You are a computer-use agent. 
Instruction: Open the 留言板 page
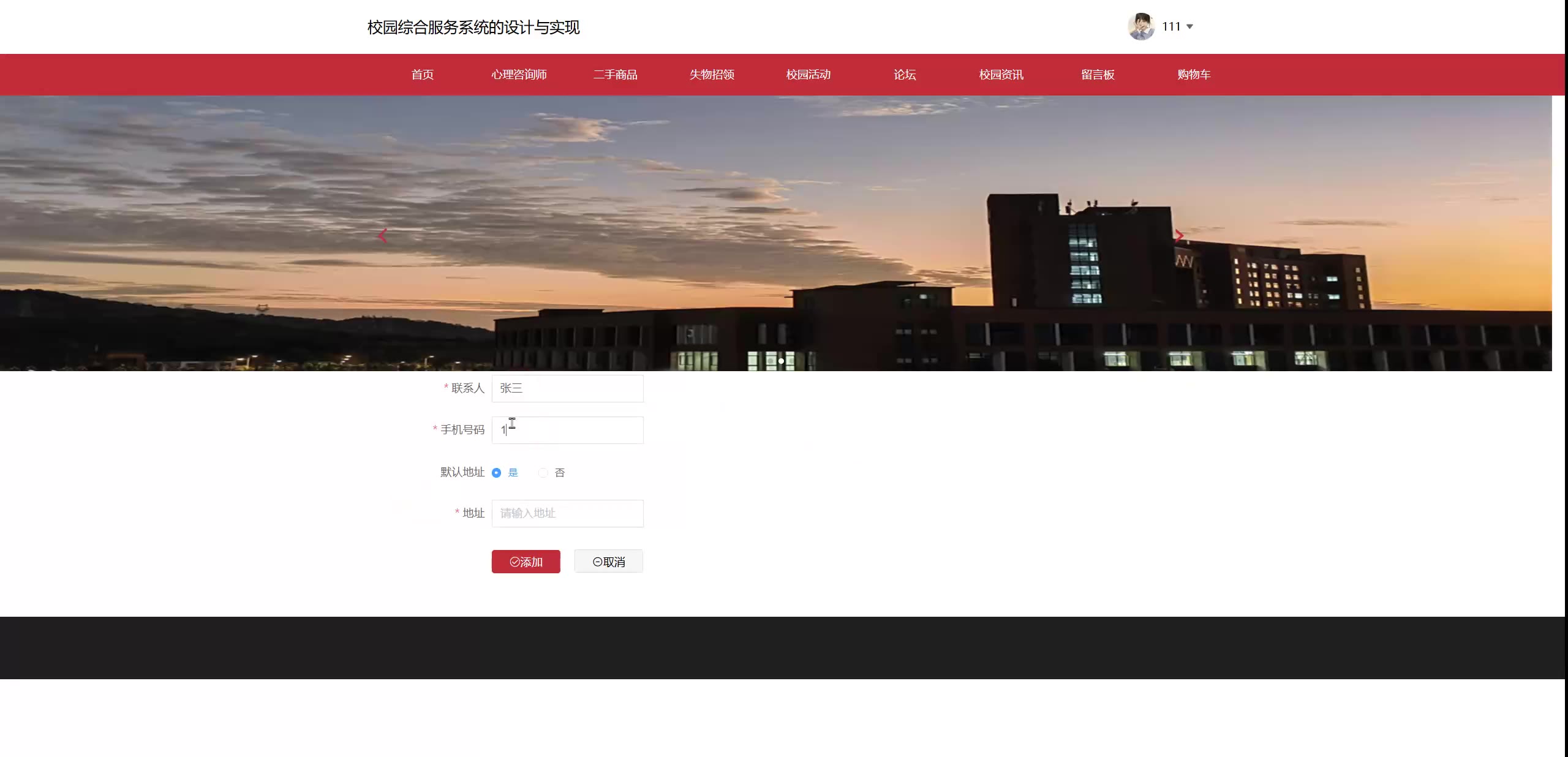pos(1098,75)
